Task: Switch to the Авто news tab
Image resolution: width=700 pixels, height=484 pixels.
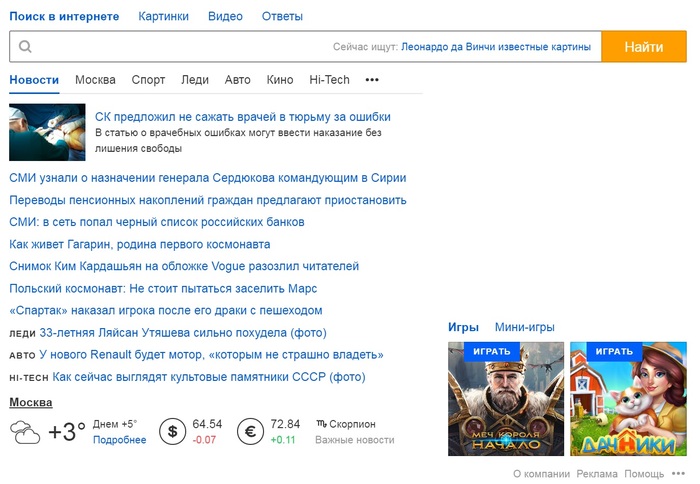Action: click(x=238, y=80)
